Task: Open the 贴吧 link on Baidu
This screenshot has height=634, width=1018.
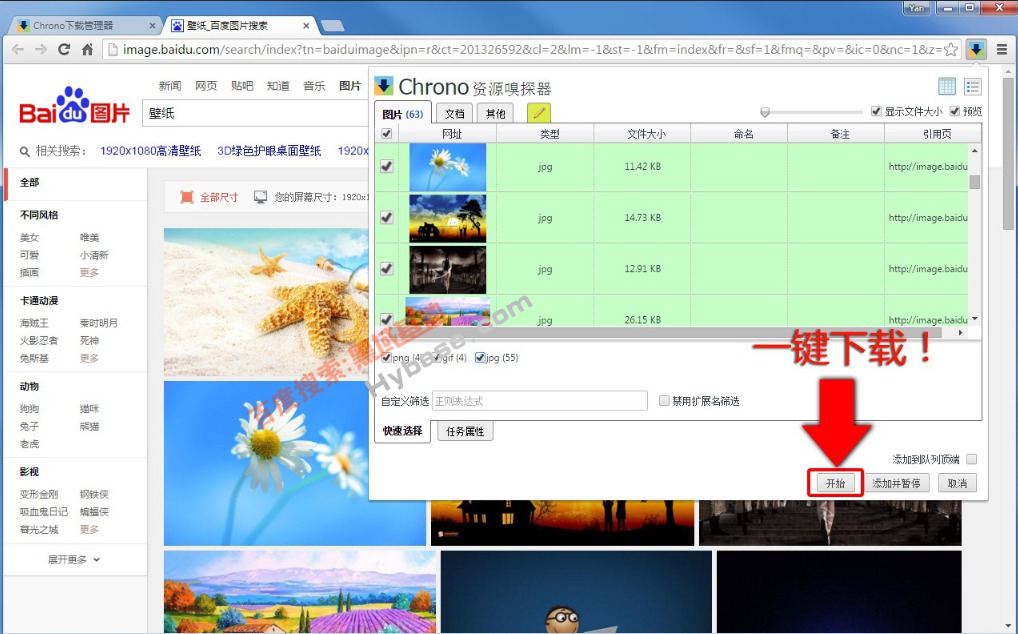Action: [x=242, y=86]
